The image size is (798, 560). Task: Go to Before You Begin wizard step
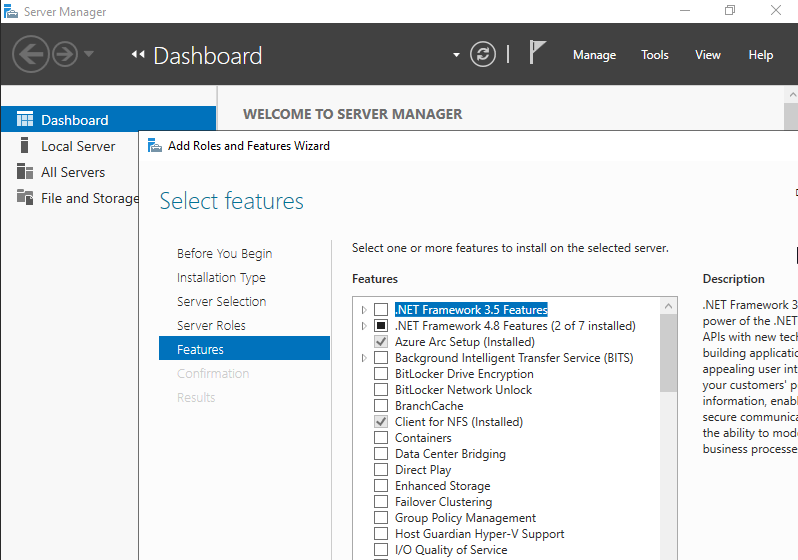click(x=224, y=254)
